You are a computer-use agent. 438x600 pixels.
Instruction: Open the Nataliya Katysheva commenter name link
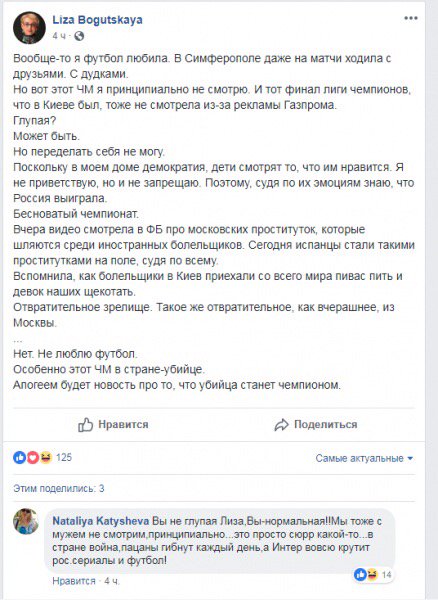pyautogui.click(x=101, y=521)
